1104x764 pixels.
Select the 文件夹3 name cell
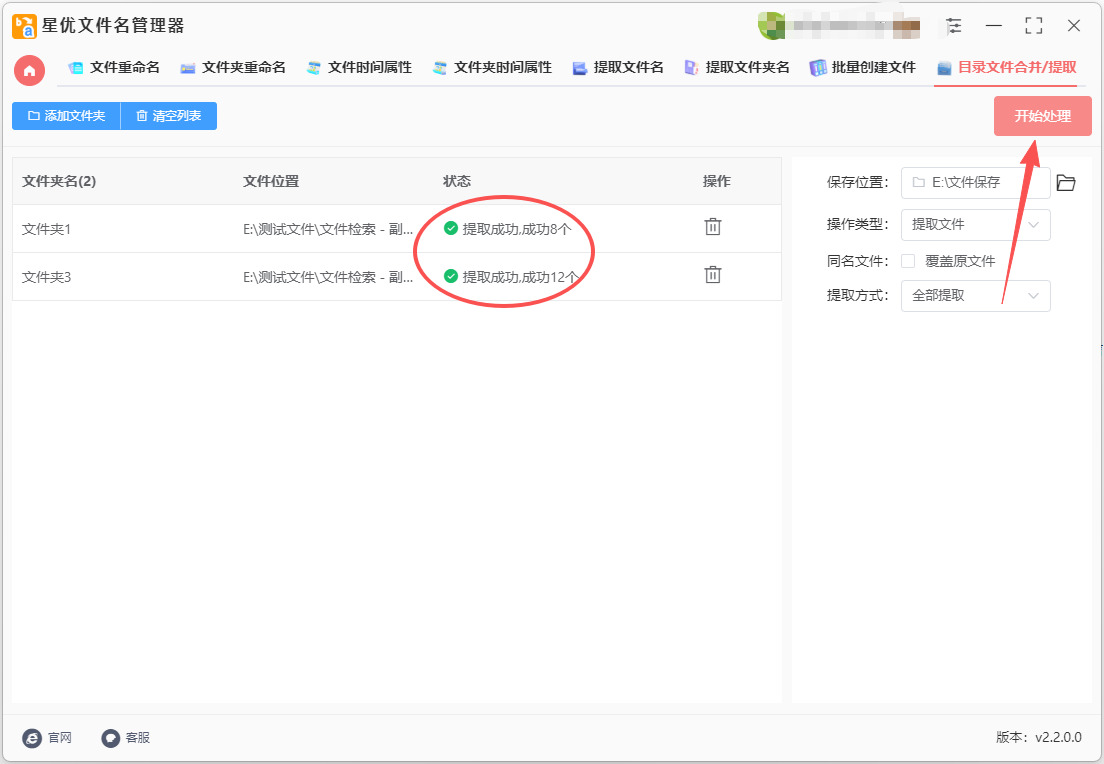coord(46,277)
